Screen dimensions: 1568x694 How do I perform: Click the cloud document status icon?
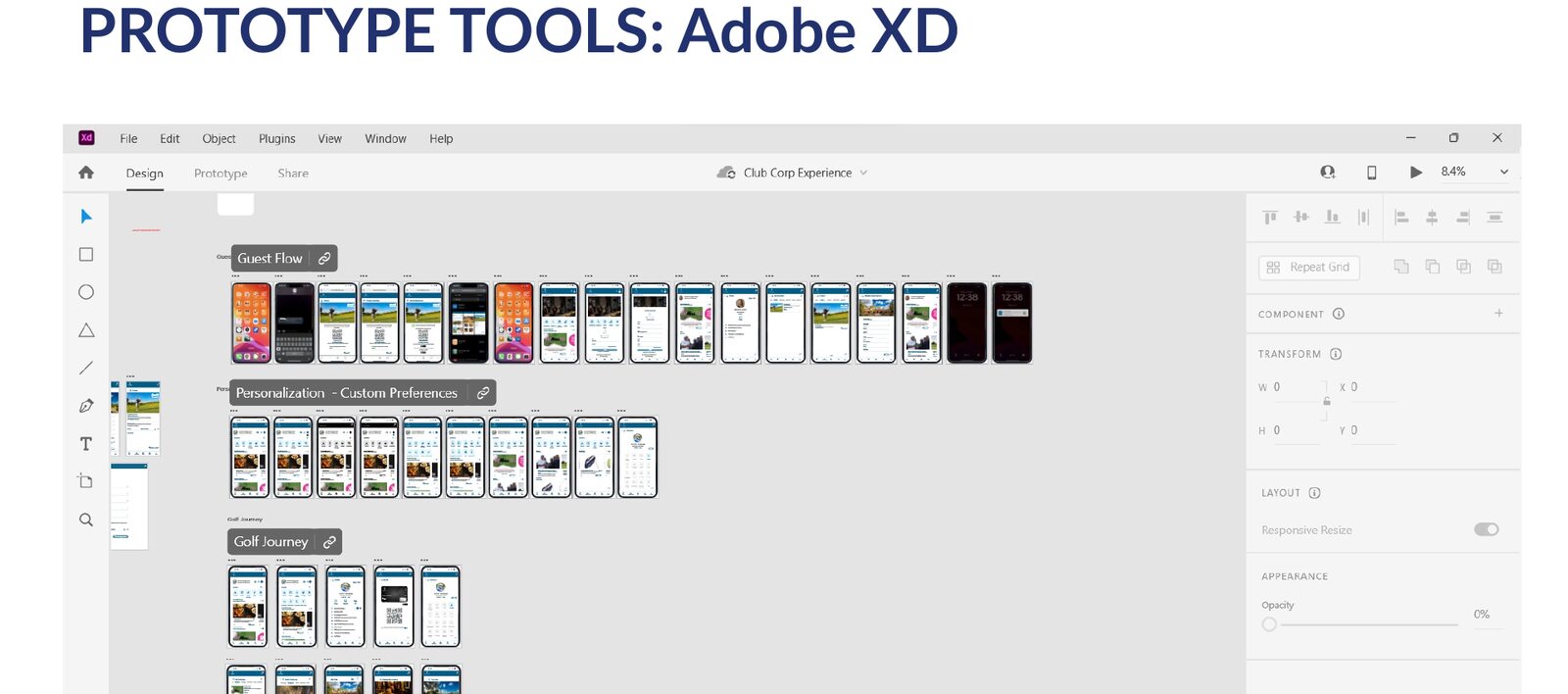726,173
